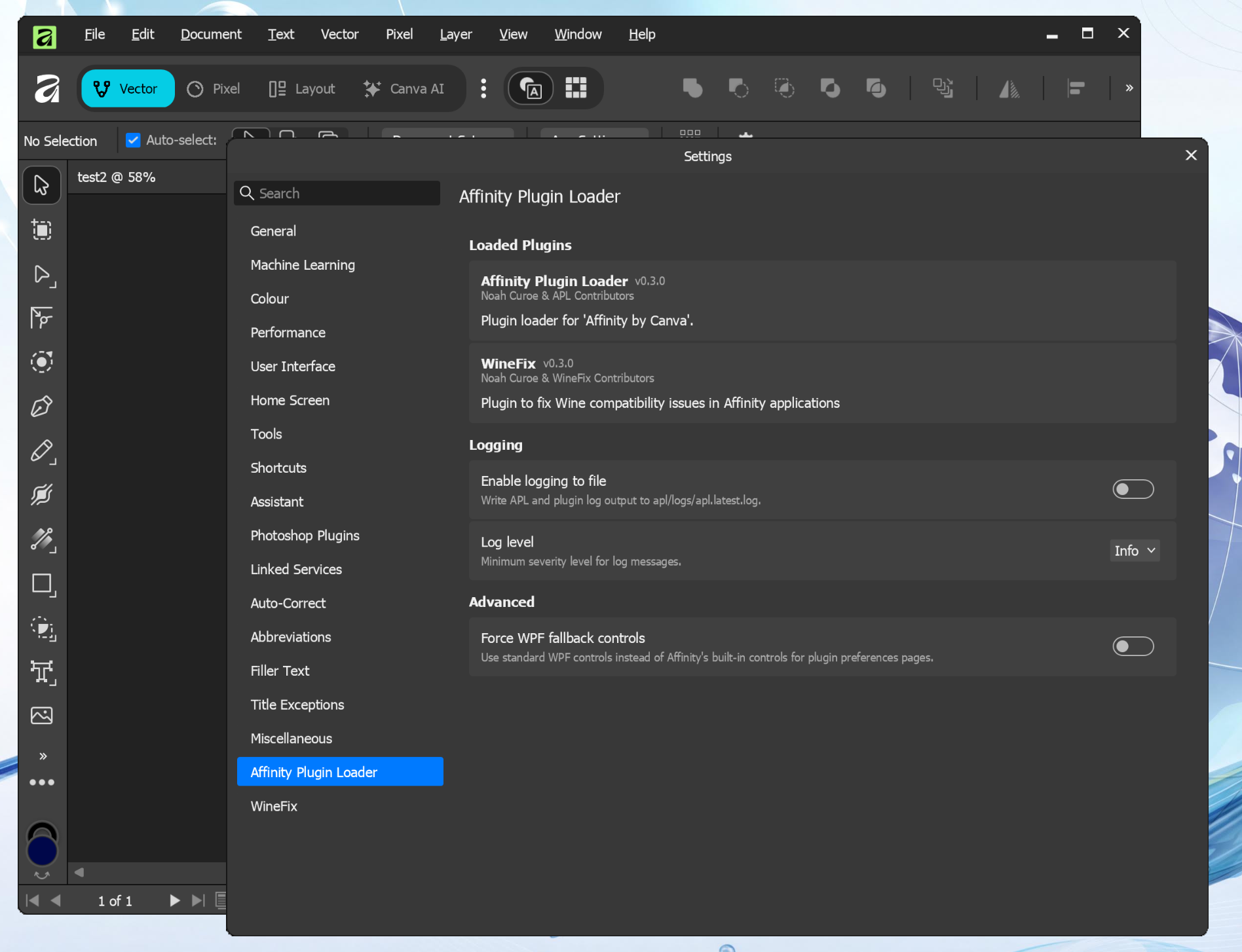This screenshot has height=952, width=1242.
Task: Click the Place Image tool
Action: (41, 716)
